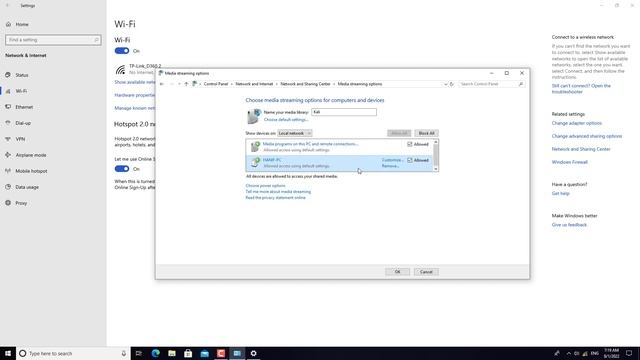Open the Show devices on Local network dropdown

click(294, 133)
